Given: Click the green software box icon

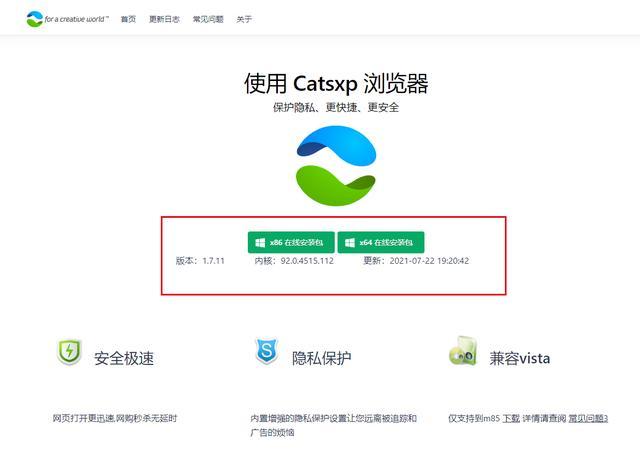Looking at the screenshot, I should [463, 351].
